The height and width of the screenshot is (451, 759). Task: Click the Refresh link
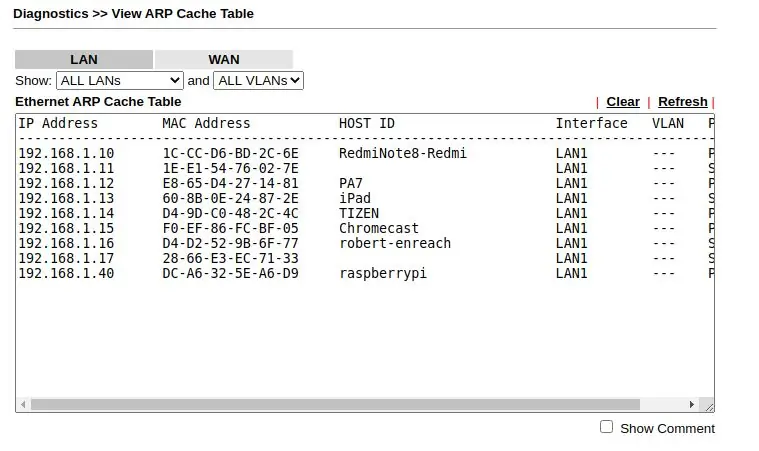683,102
